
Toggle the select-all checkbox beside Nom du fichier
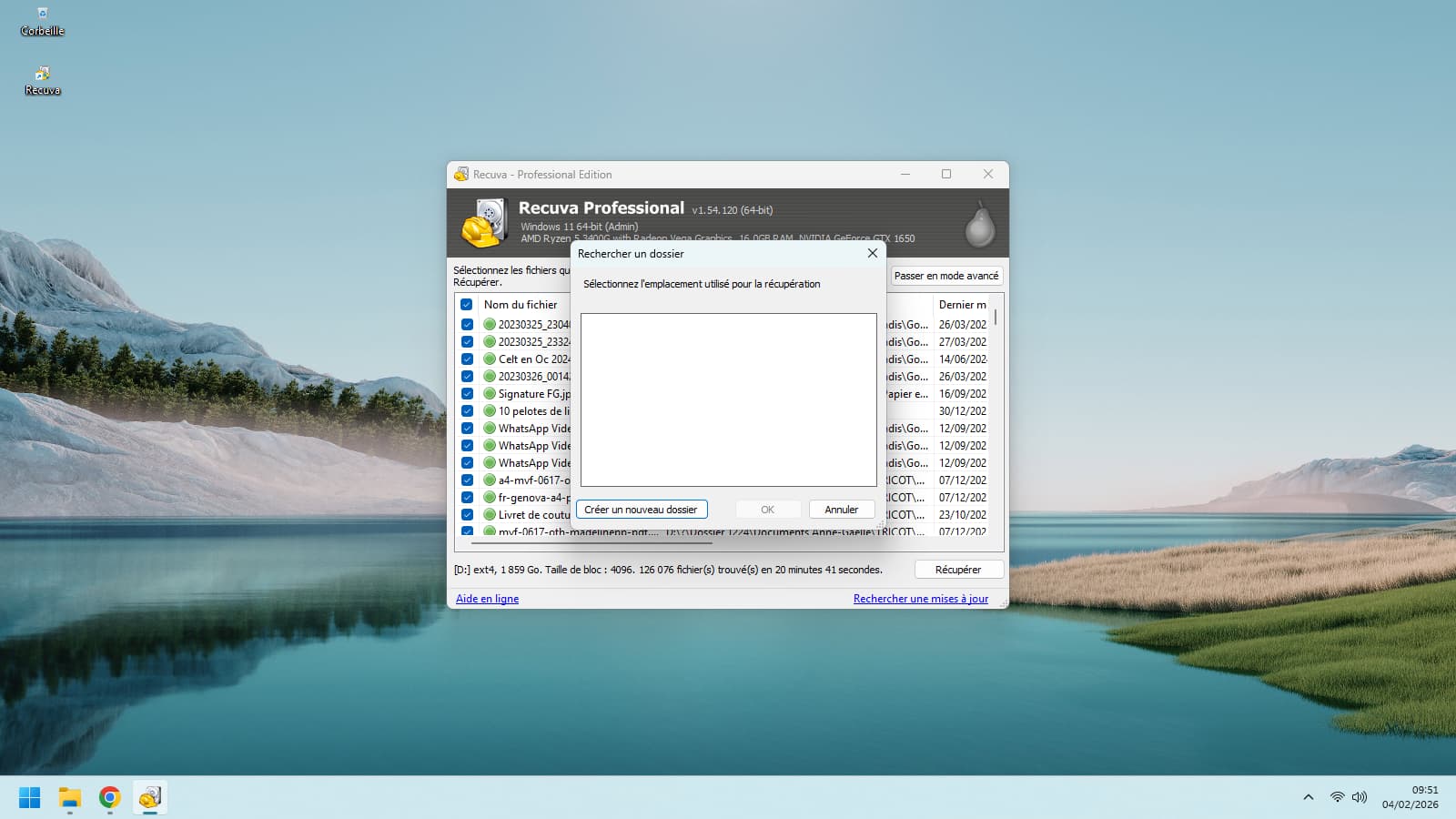click(467, 305)
